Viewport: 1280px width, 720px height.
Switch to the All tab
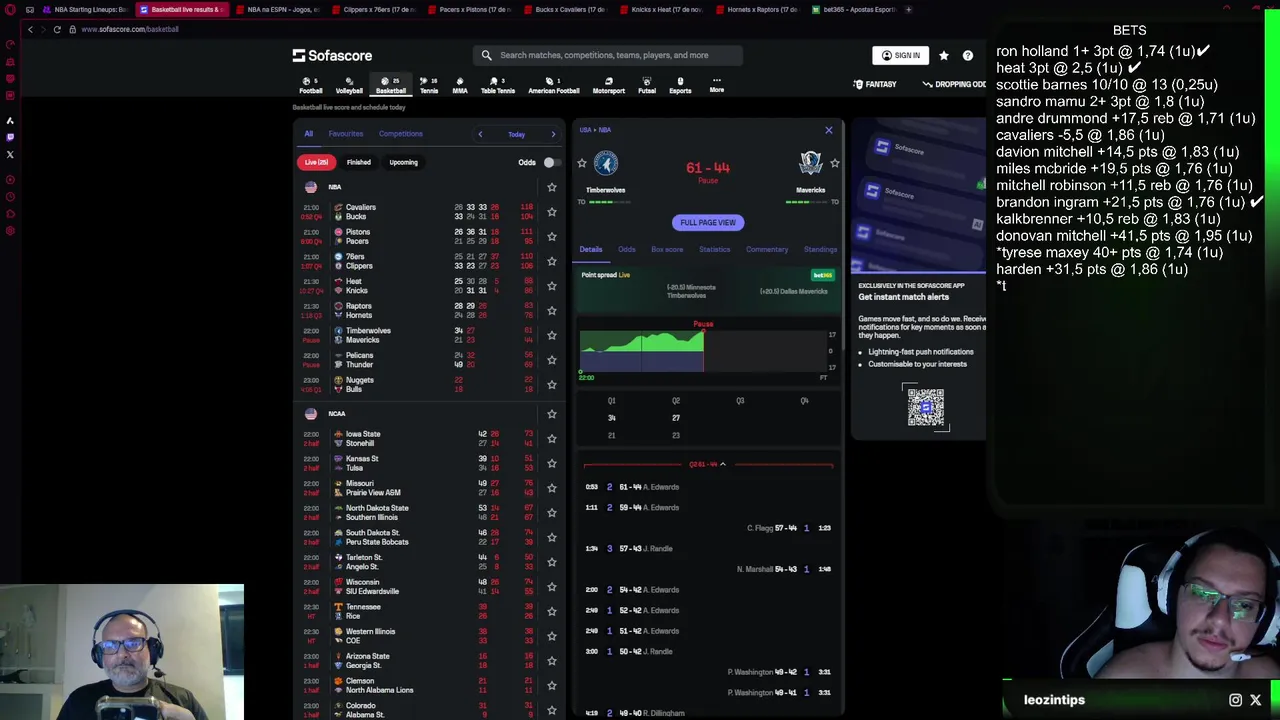[x=308, y=134]
